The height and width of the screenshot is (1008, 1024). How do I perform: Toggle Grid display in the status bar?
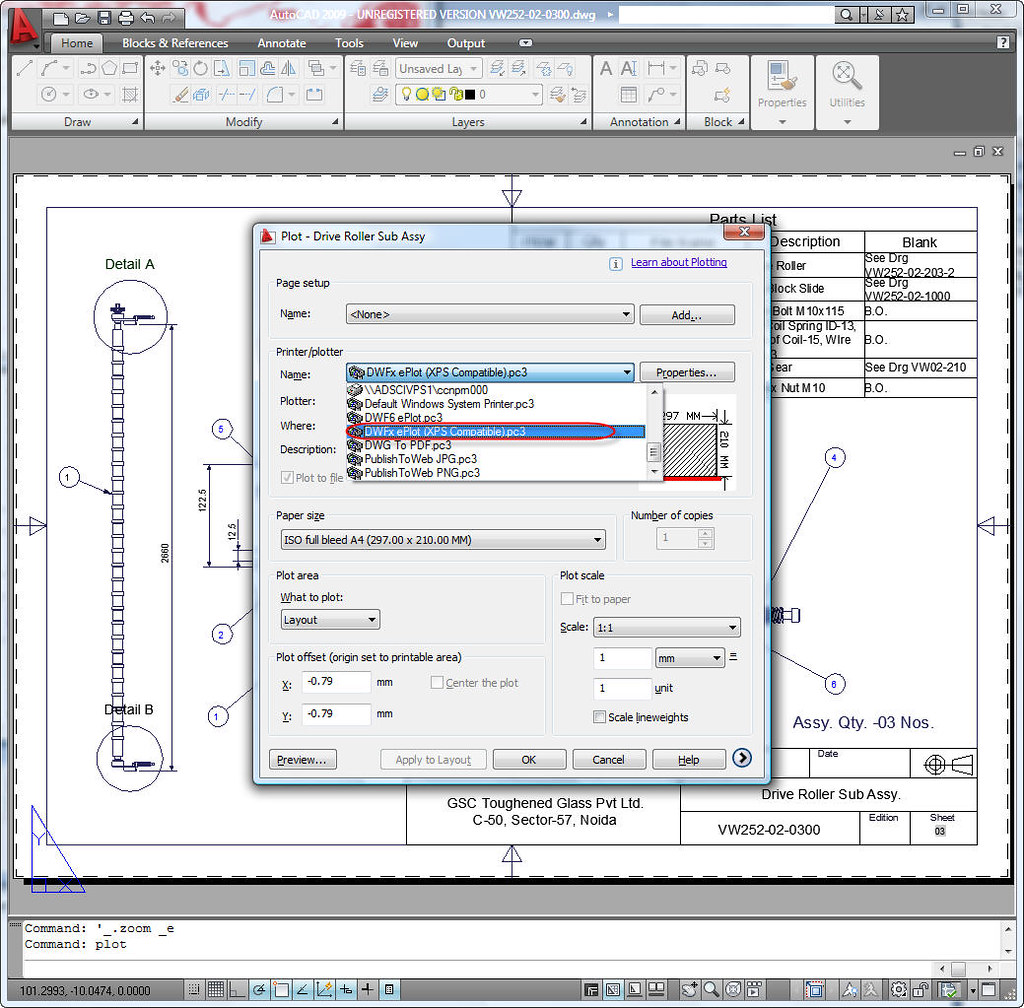click(215, 990)
